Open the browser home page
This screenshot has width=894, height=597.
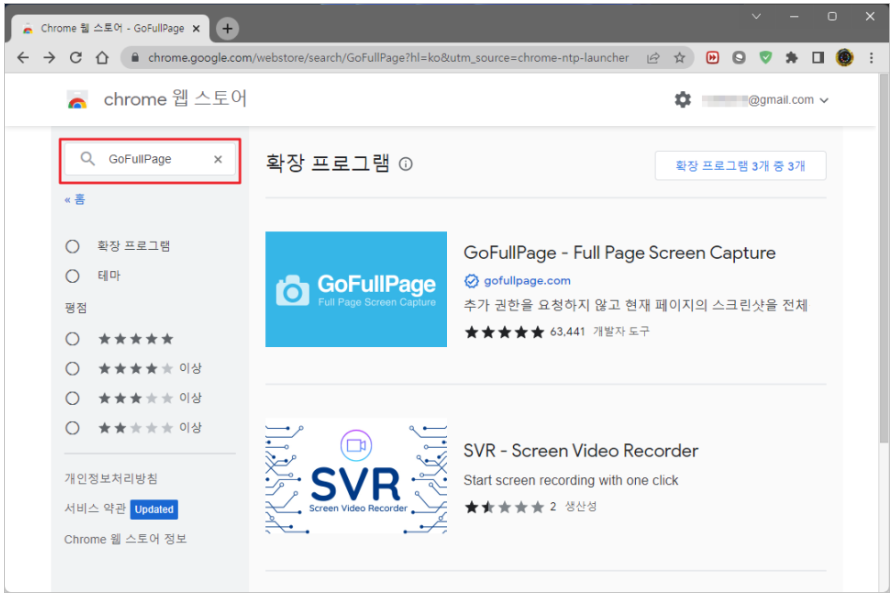(102, 58)
